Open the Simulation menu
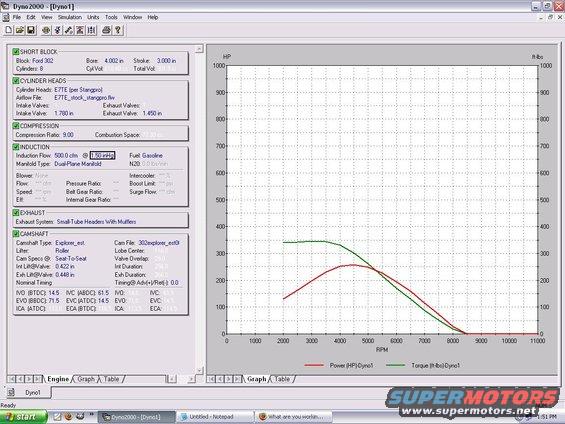The image size is (565, 424). pos(70,17)
